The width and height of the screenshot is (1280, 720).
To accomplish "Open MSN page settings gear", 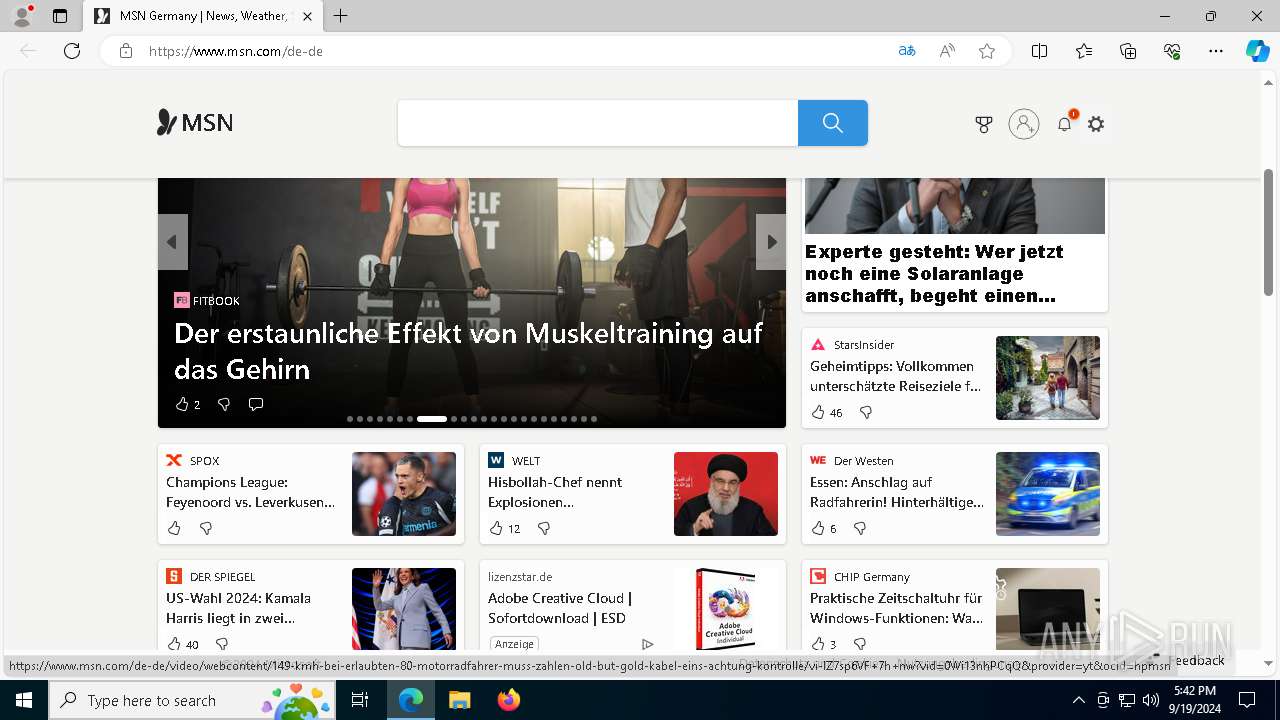I will pyautogui.click(x=1096, y=124).
